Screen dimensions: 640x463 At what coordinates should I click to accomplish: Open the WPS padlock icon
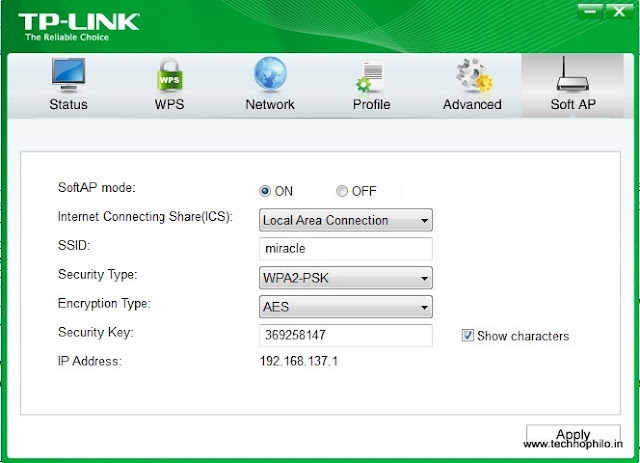169,75
